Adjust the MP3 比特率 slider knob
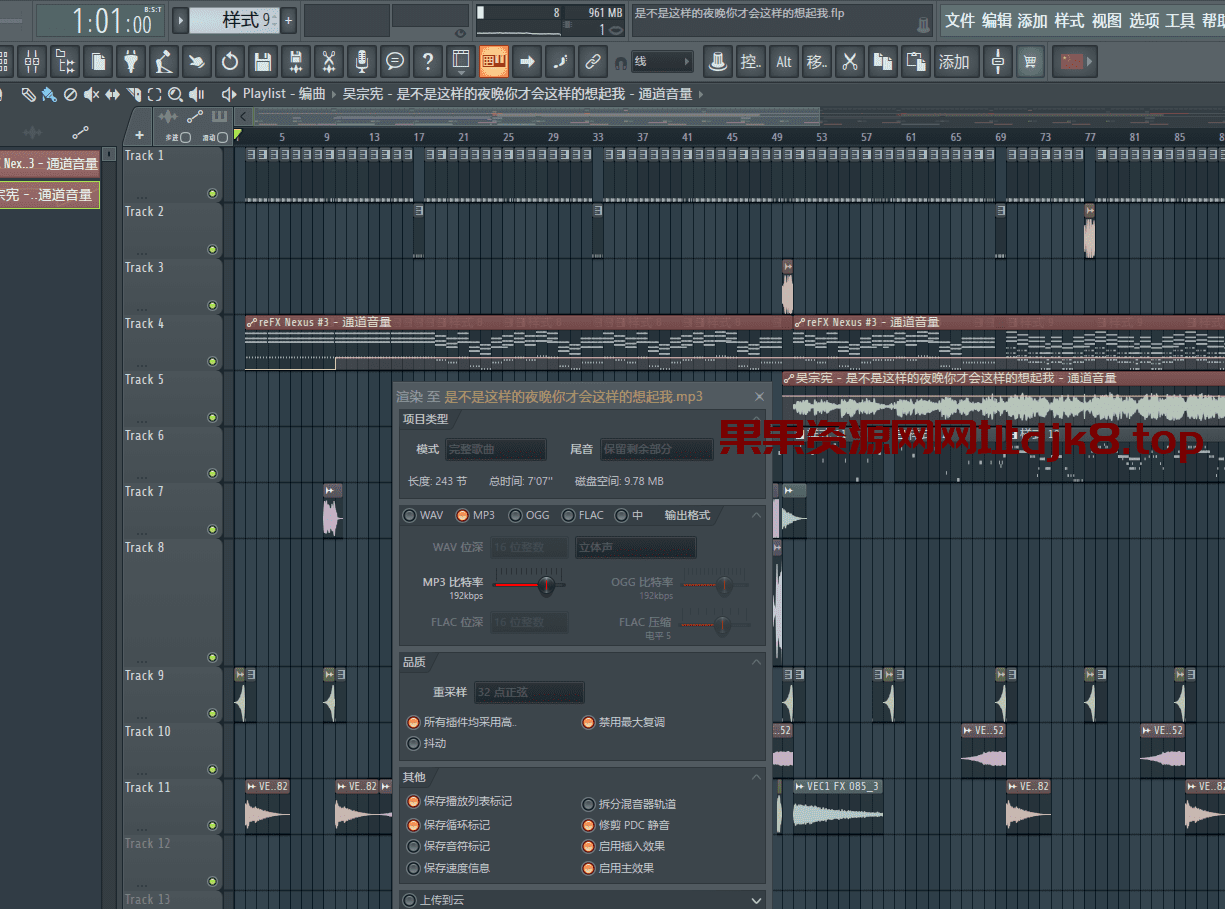The image size is (1225, 909). 546,584
